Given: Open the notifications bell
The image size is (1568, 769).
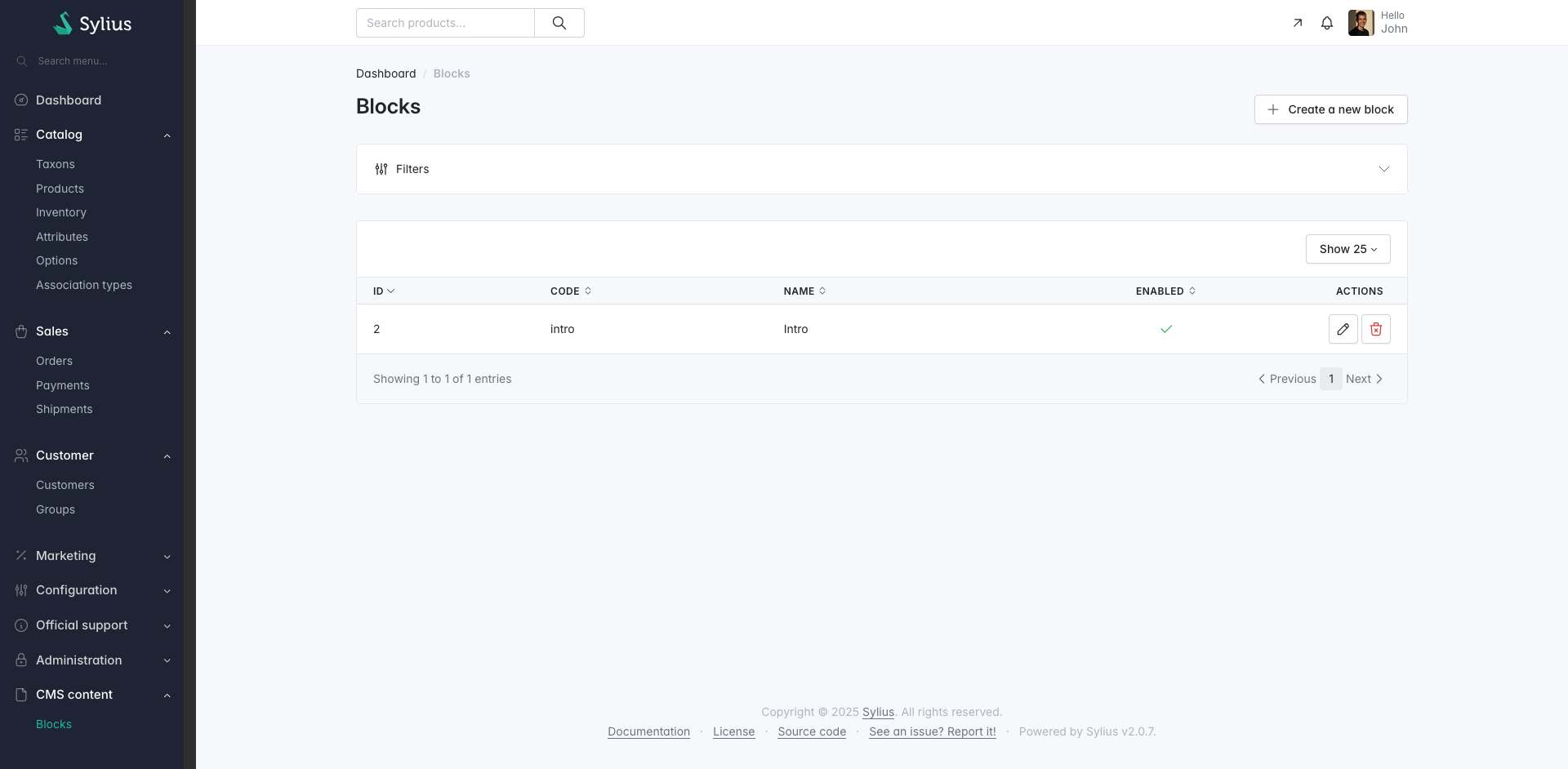Looking at the screenshot, I should [x=1326, y=23].
